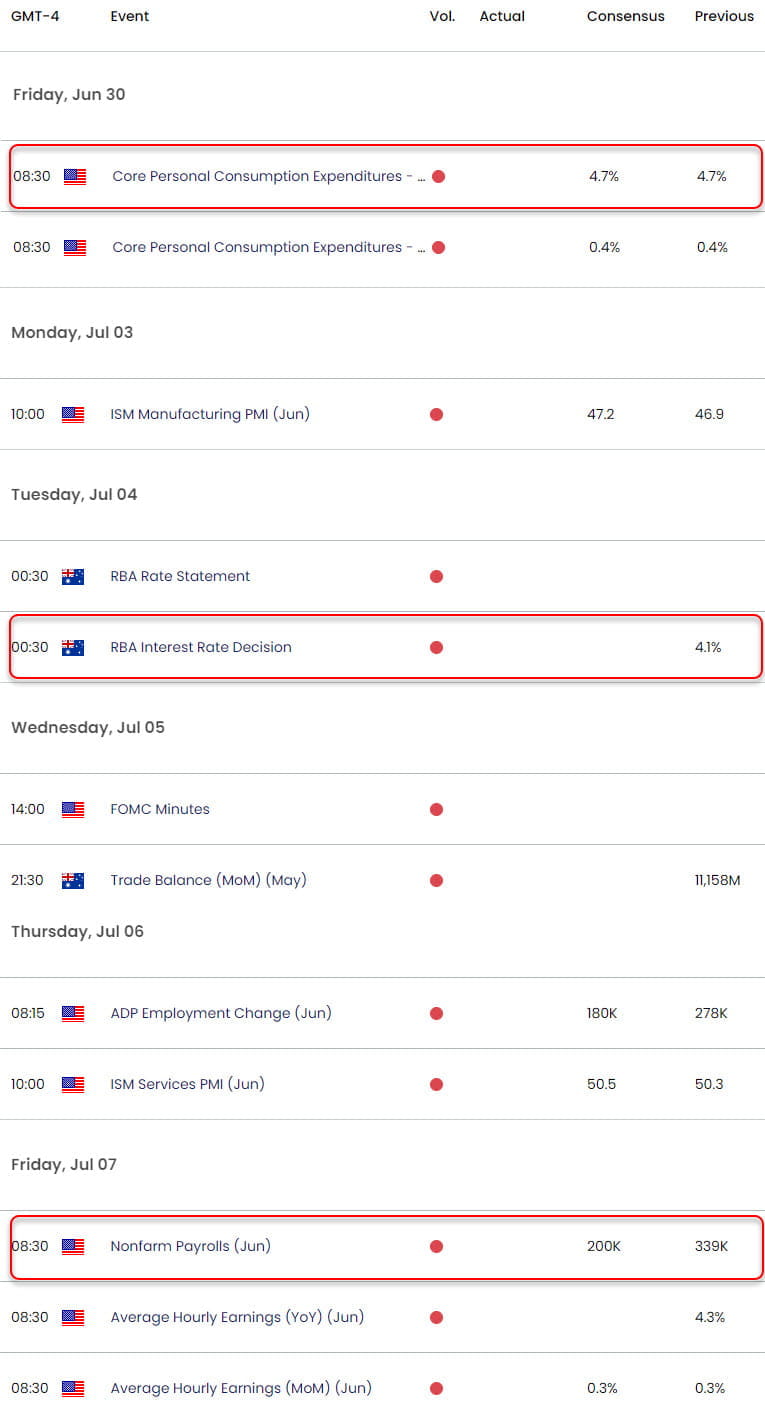The height and width of the screenshot is (1408, 765).
Task: Click the 50.3 ISM Services previous value
Action: tap(709, 1084)
